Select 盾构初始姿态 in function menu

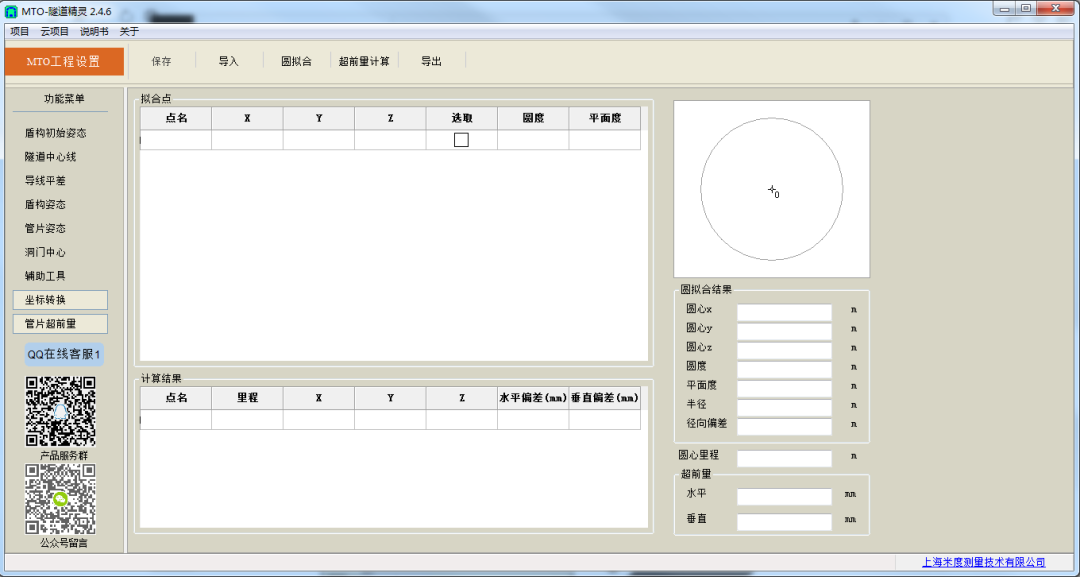tap(55, 133)
